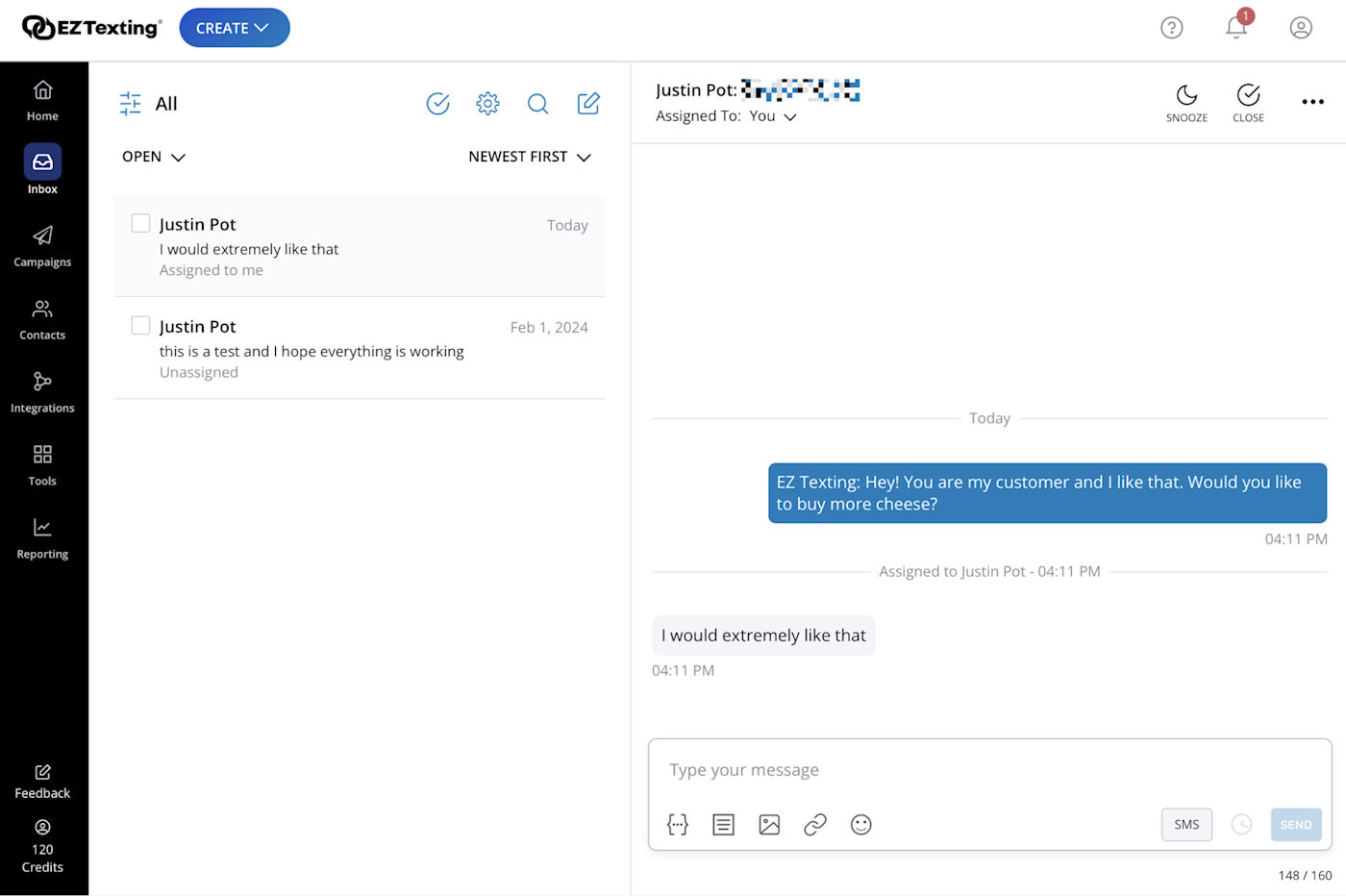Image resolution: width=1346 pixels, height=896 pixels.
Task: Open the 'I would extremely like that' conversation
Action: (360, 246)
